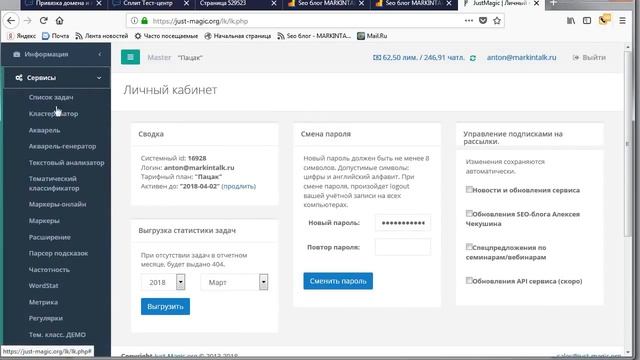Click the Pocket save icon
The width and height of the screenshot is (640, 360).
(483, 20)
